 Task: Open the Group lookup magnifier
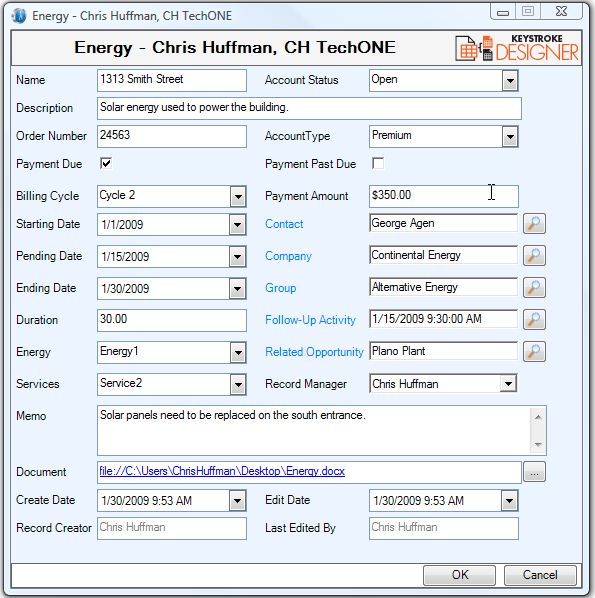point(534,288)
